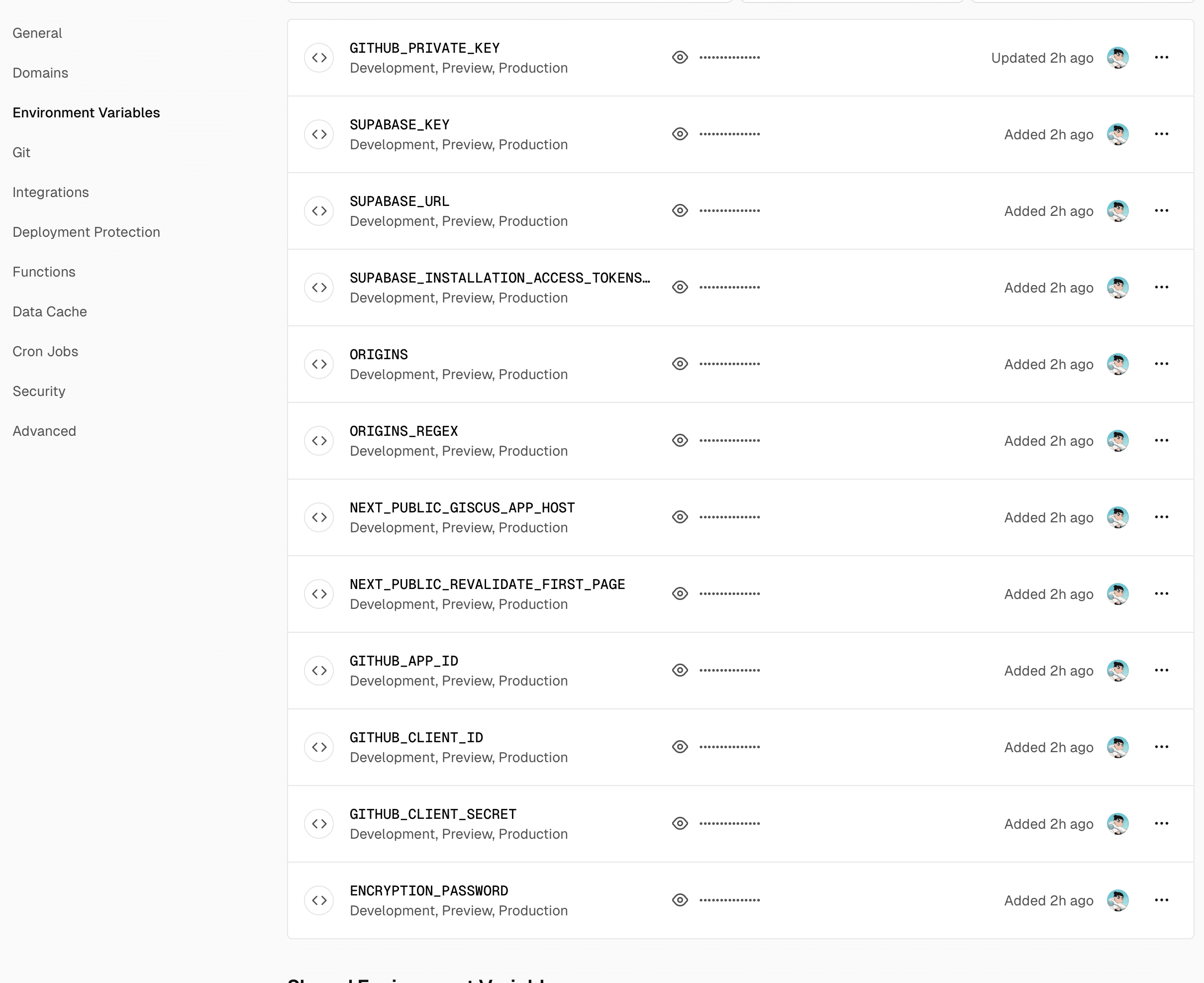Image resolution: width=1204 pixels, height=983 pixels.
Task: Open Deployment Protection settings
Action: 86,232
